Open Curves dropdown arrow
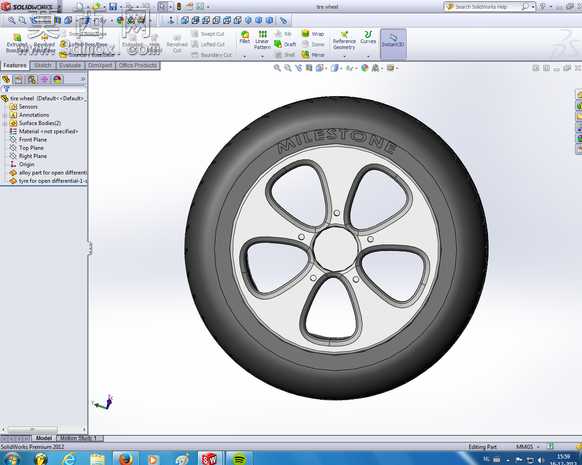 point(368,57)
